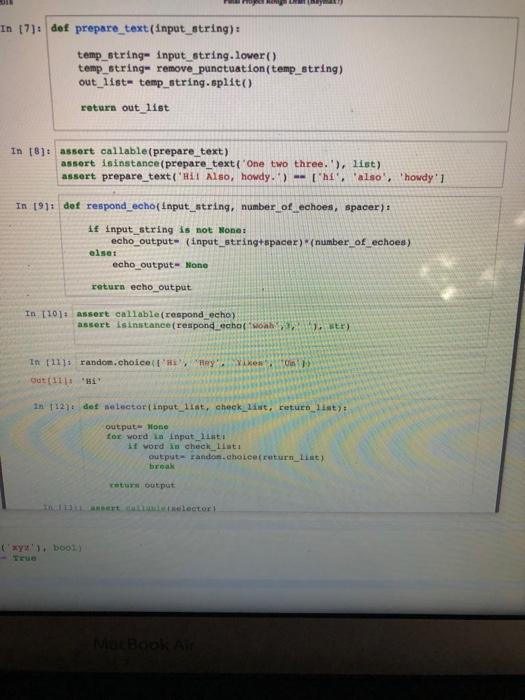This screenshot has width=525, height=700.
Task: Click the echo_output= None line
Action: (x=160, y=265)
